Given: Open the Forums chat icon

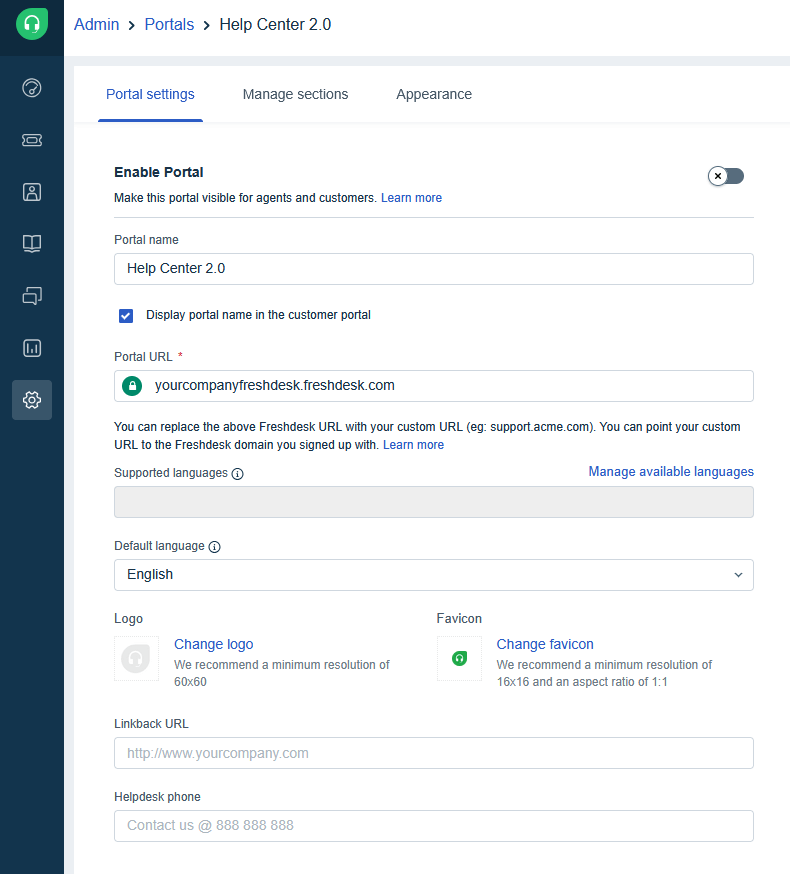Looking at the screenshot, I should (x=32, y=296).
